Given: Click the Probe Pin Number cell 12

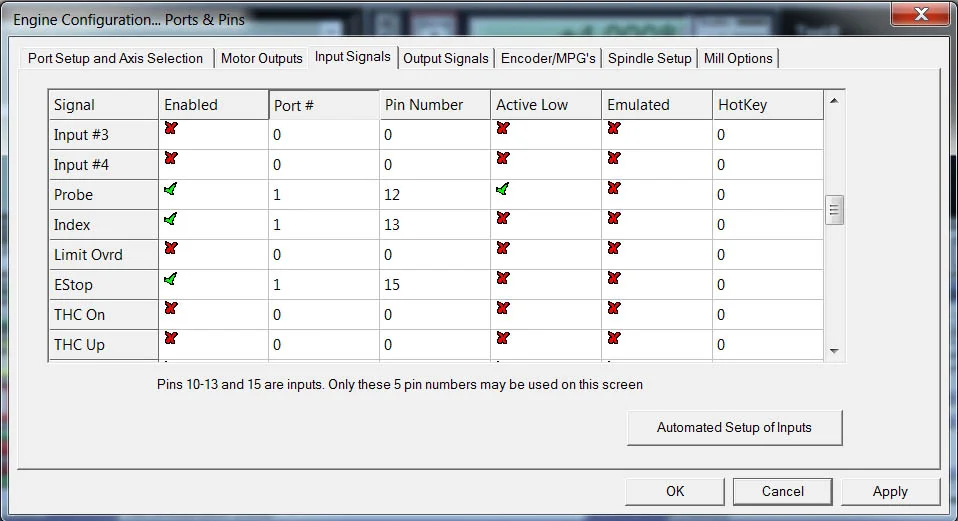Looking at the screenshot, I should coord(434,194).
